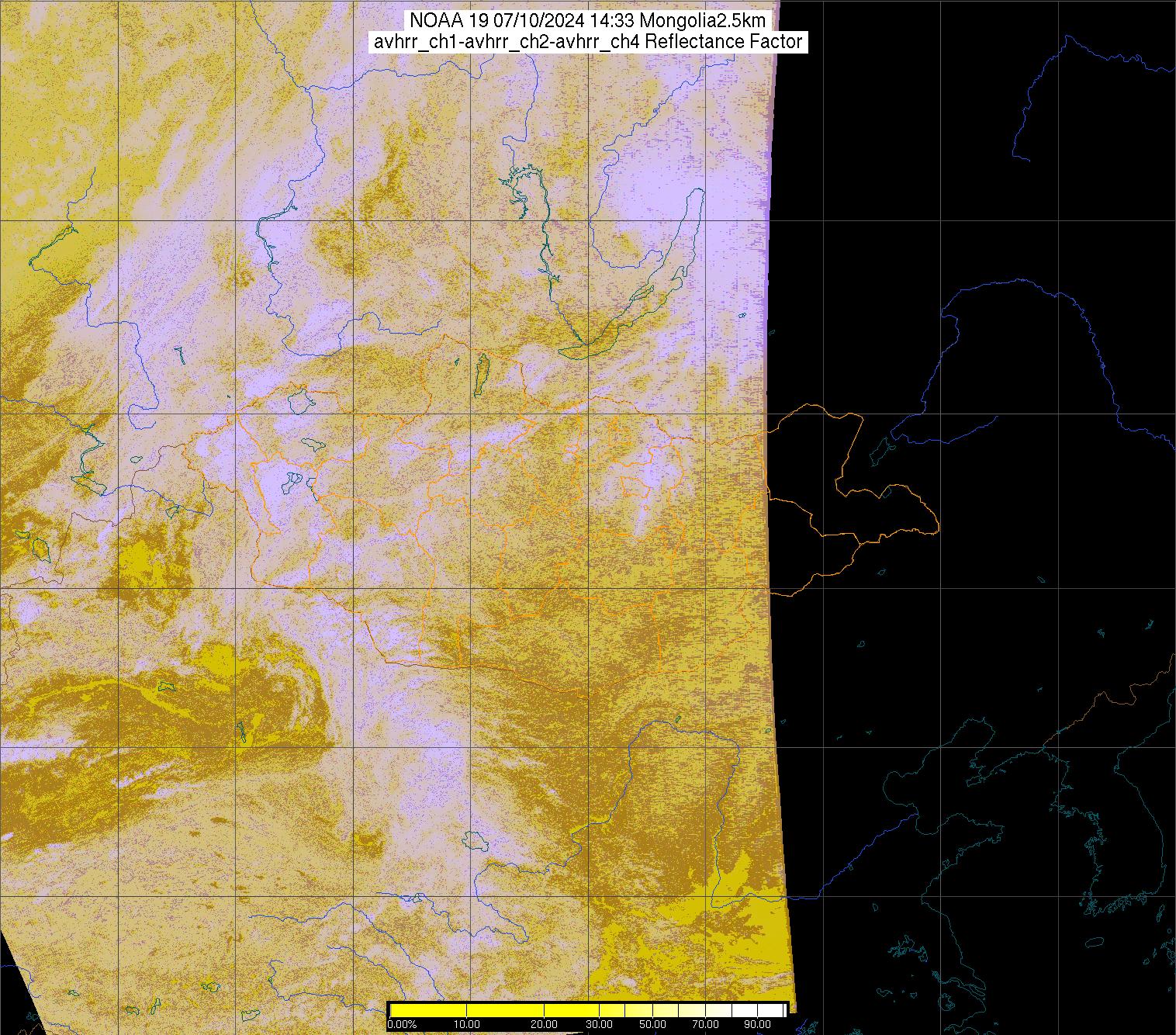Click the blue coastline outline at the top right

click(x=1039, y=93)
